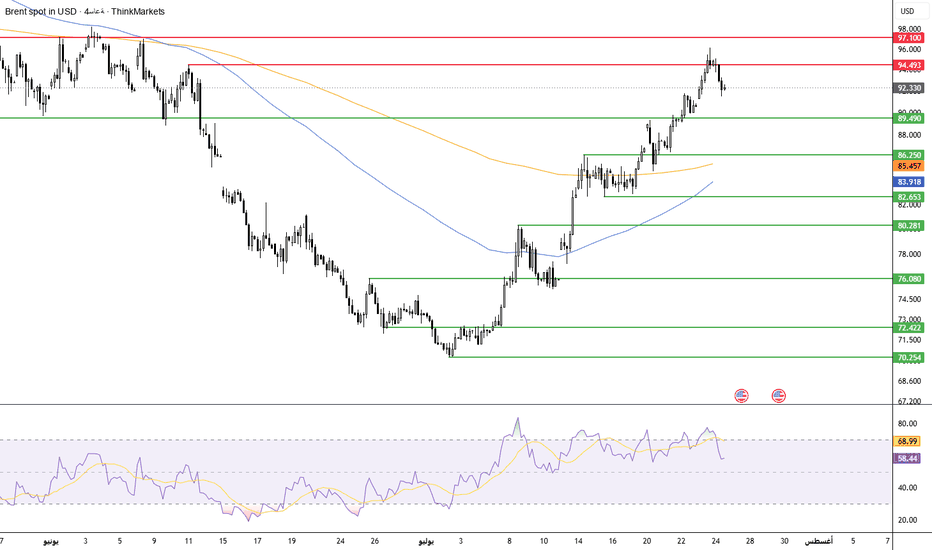Click the 67.200 price axis tick
932x550 pixels.
point(909,401)
